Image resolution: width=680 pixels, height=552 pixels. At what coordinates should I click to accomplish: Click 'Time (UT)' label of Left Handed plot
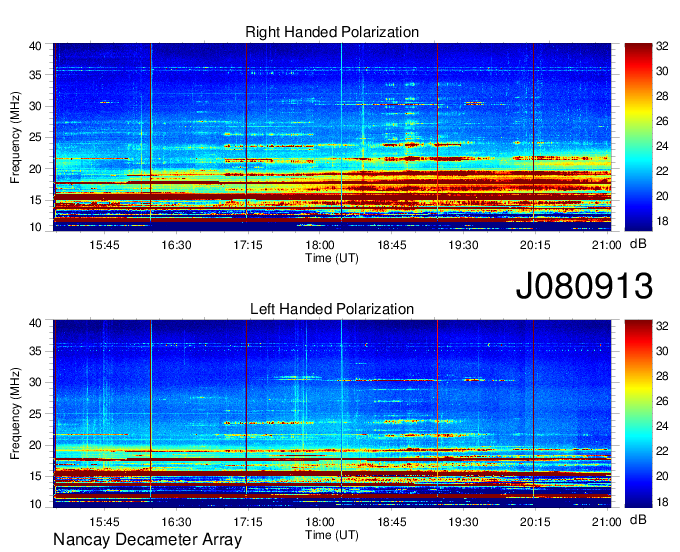click(x=332, y=535)
